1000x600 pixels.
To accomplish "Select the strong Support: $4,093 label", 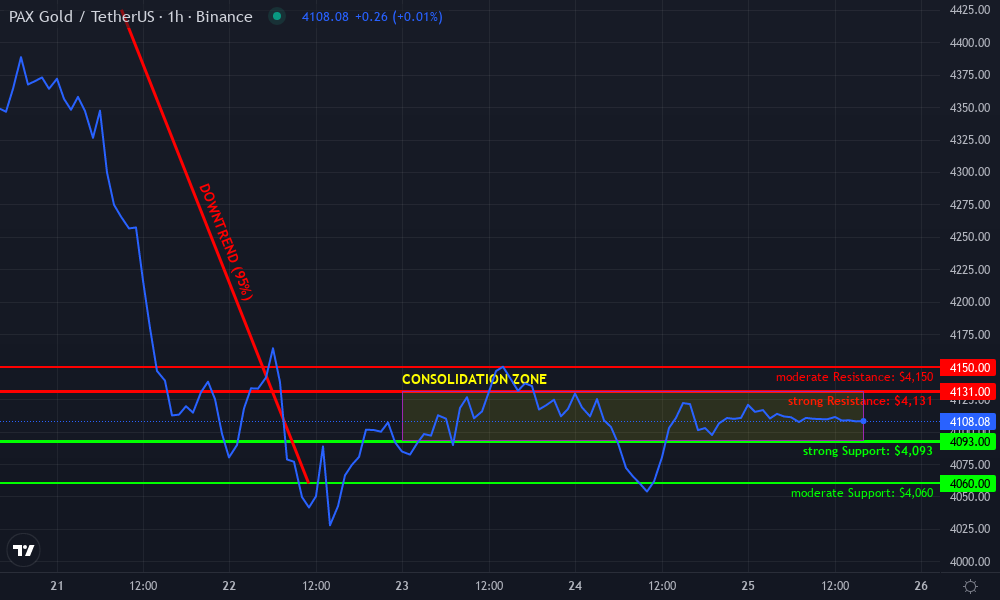I will [867, 451].
